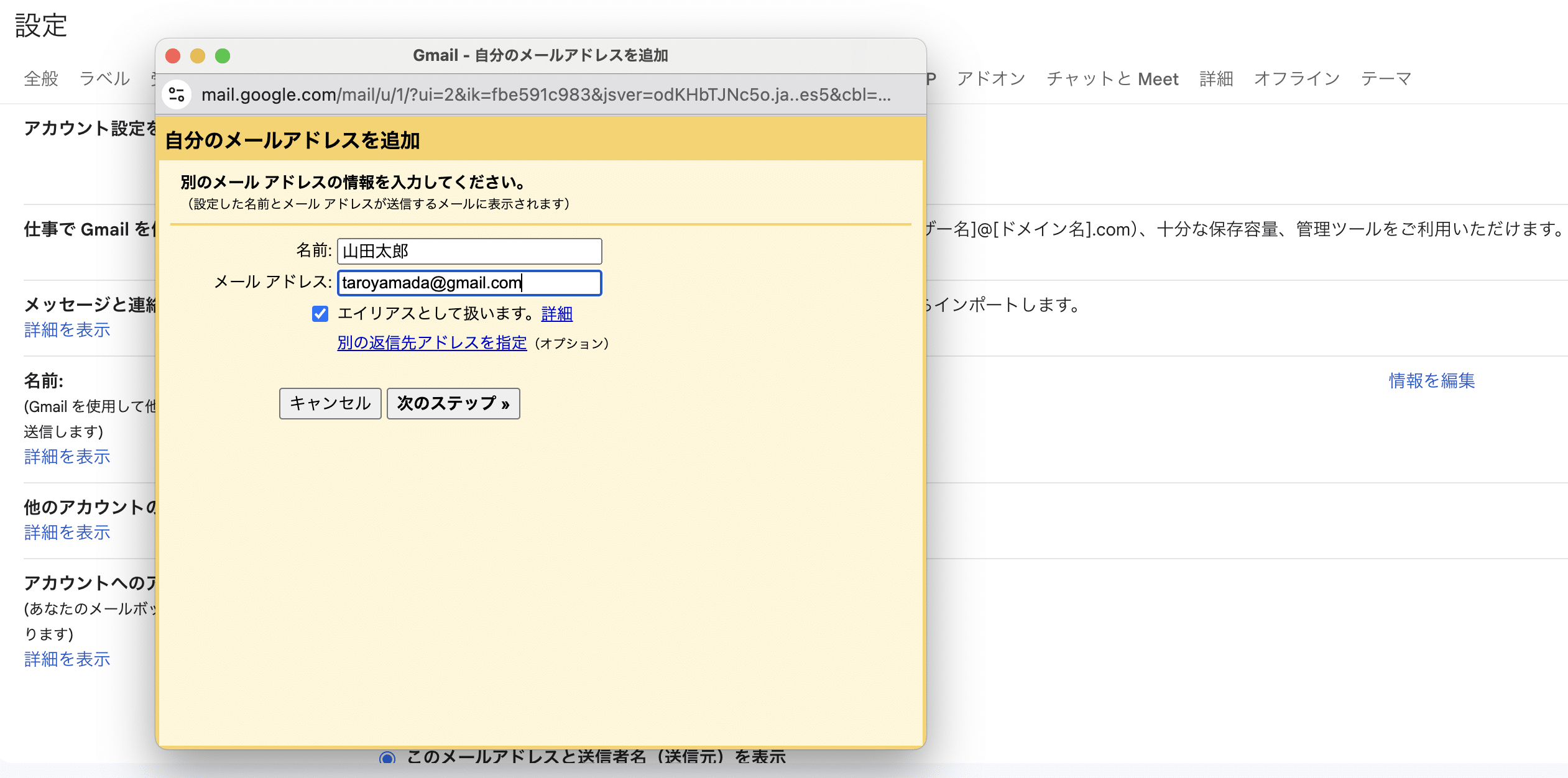Image resolution: width=1568 pixels, height=778 pixels.
Task: Open the 詳細 link next to alias checkbox
Action: coord(557,314)
